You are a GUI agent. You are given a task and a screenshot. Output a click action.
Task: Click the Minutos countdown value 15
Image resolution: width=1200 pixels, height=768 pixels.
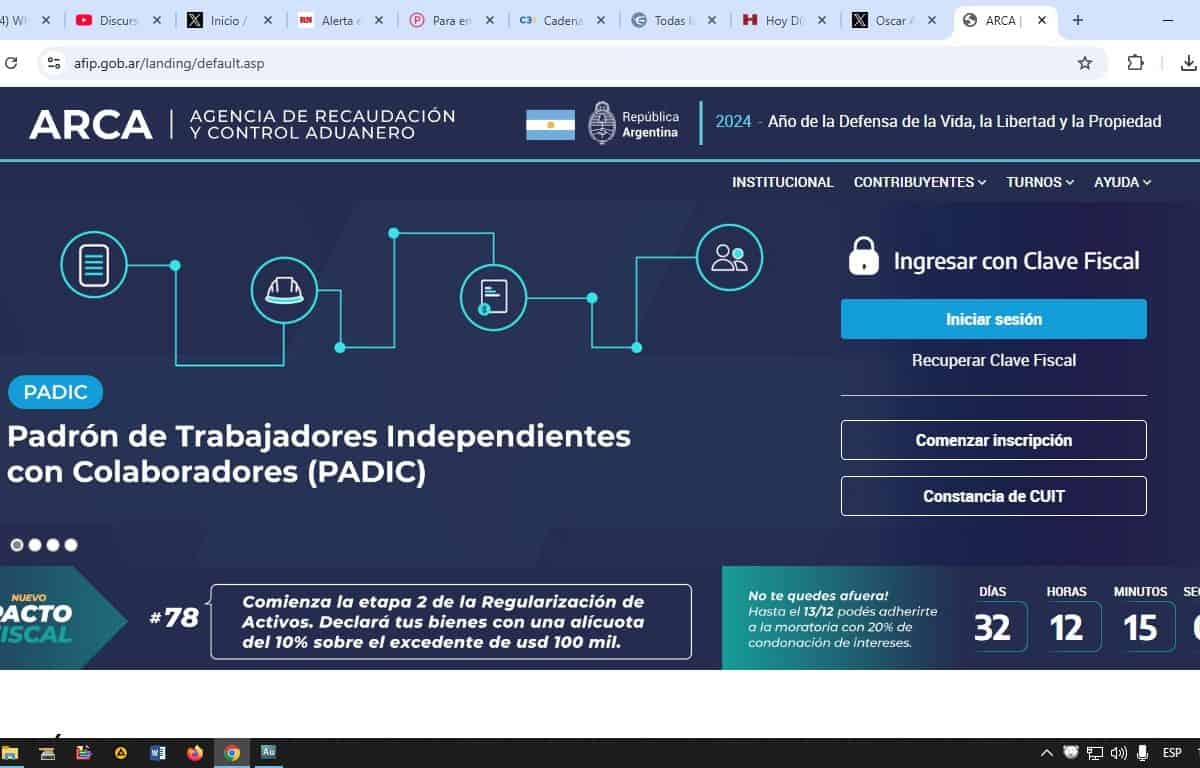coord(1140,627)
